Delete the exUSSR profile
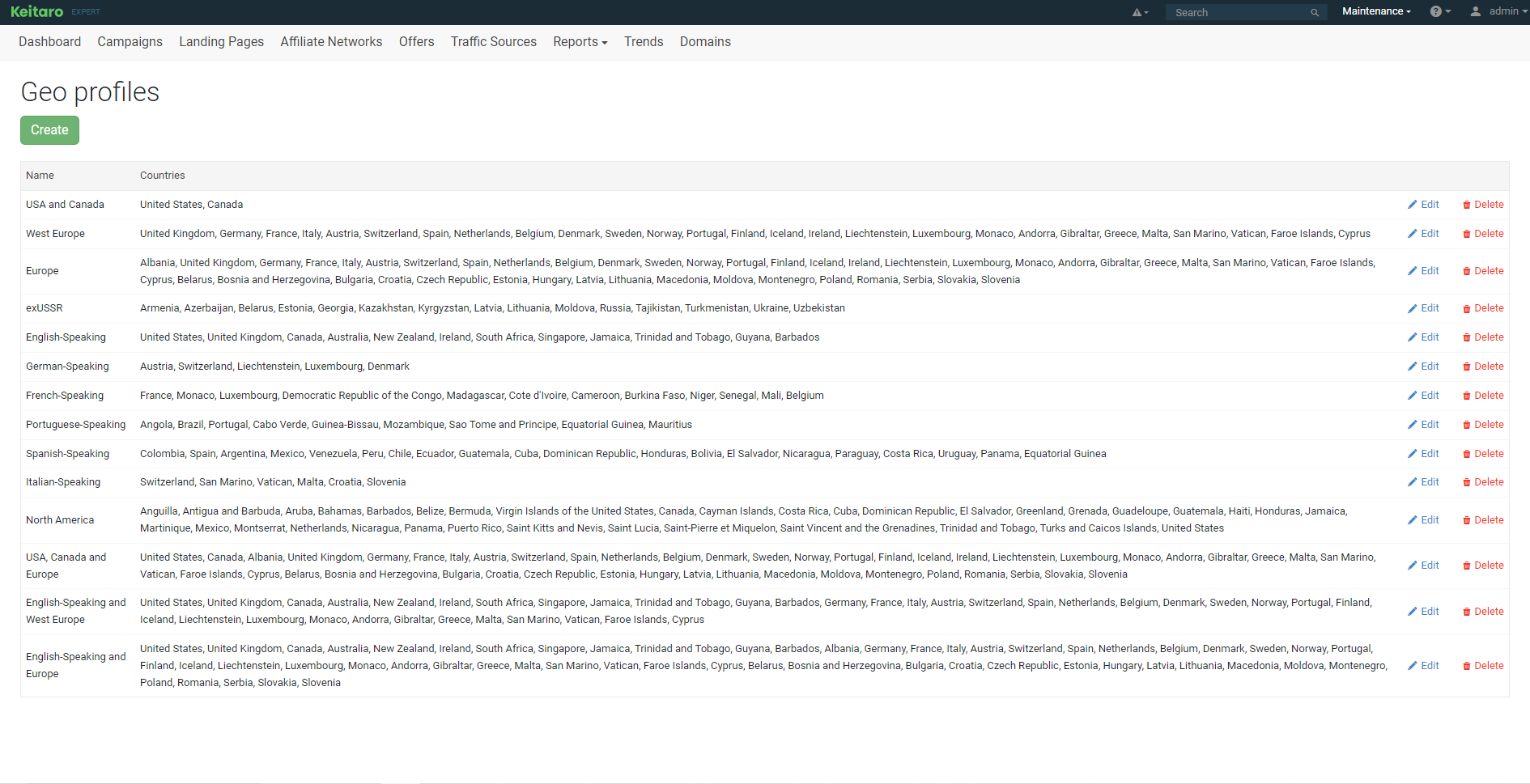 1483,308
